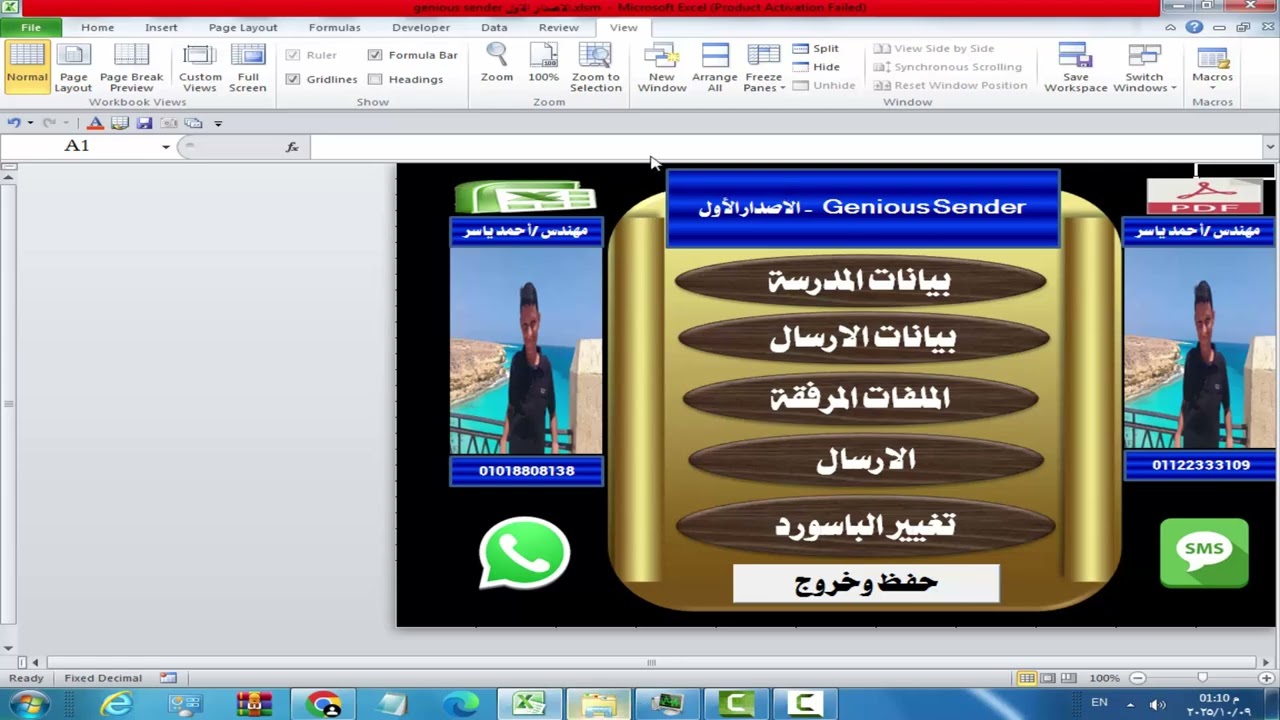
Task: Click Arrange All windows
Action: [714, 67]
